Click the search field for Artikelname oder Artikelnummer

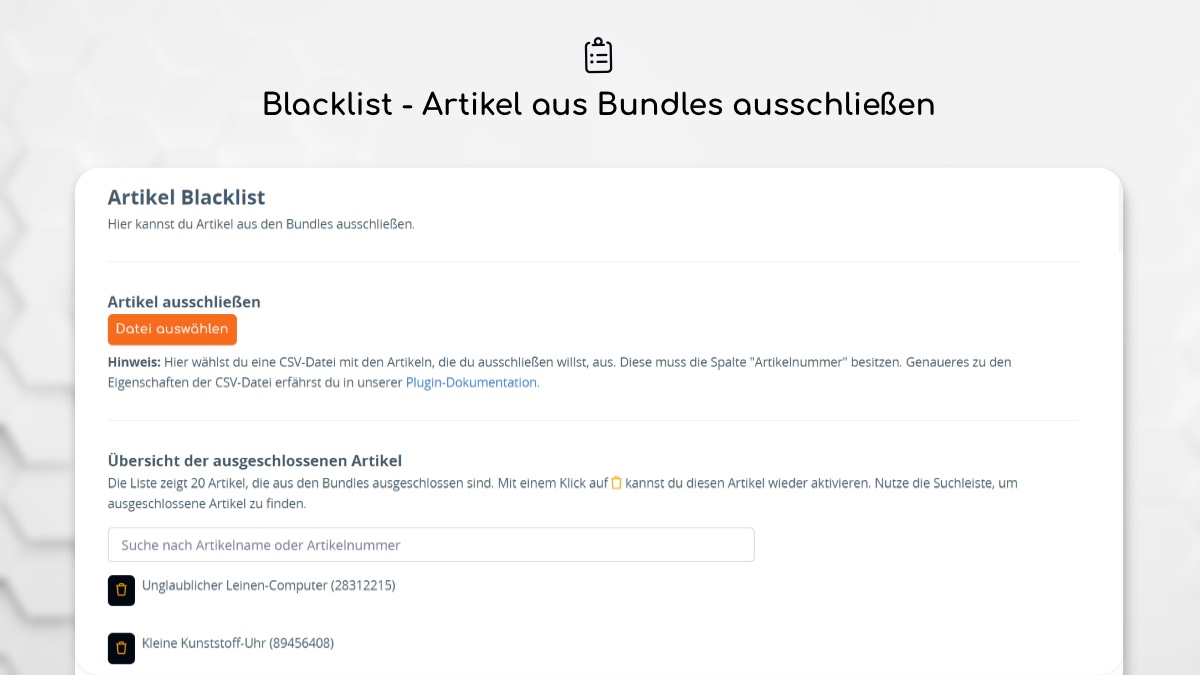click(430, 544)
